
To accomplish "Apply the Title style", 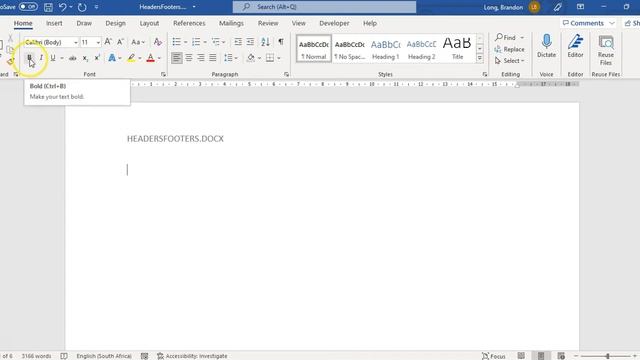I will coord(457,48).
